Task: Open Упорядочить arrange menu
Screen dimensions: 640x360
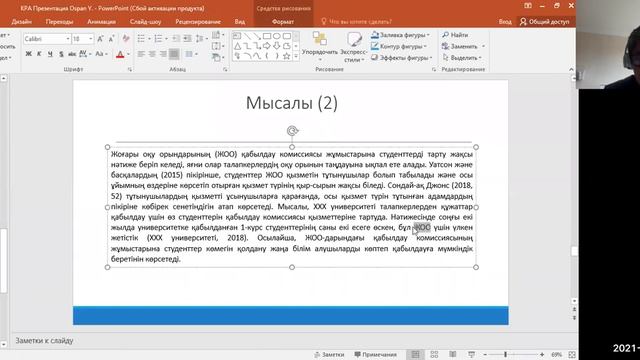Action: [320, 46]
